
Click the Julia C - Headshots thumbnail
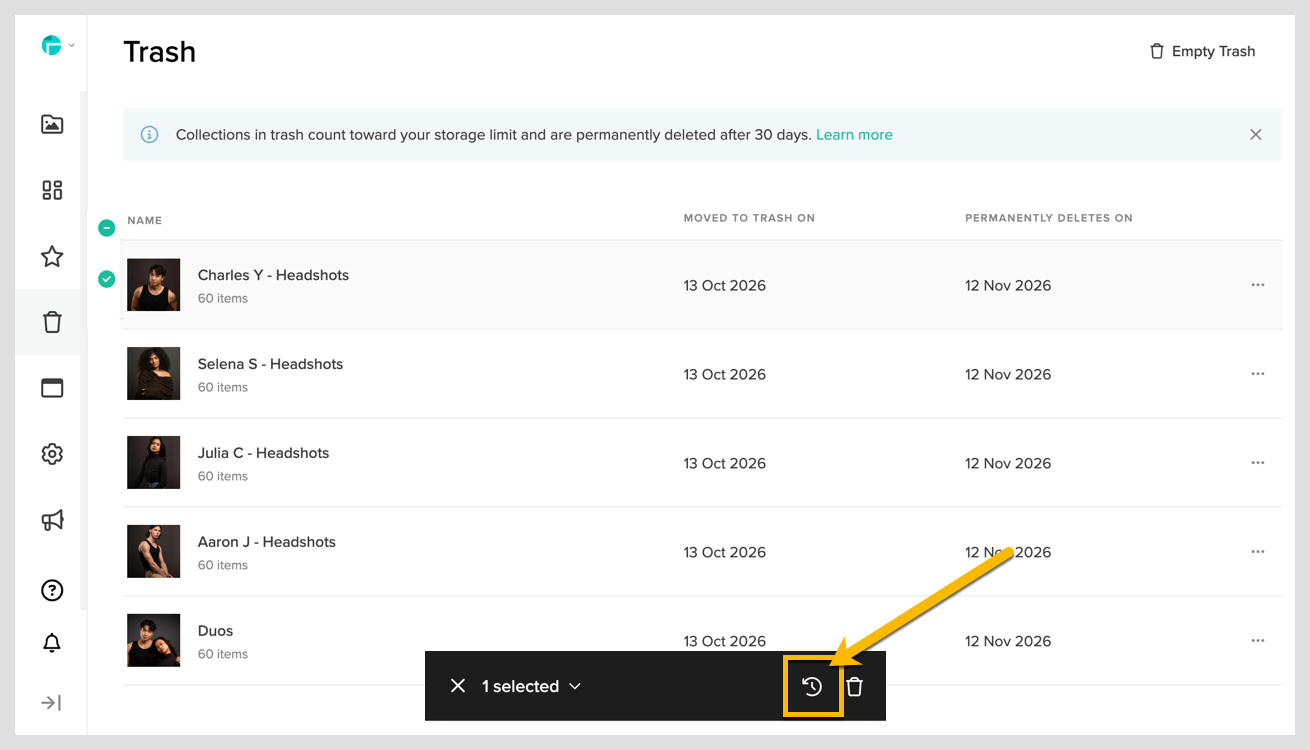tap(154, 463)
